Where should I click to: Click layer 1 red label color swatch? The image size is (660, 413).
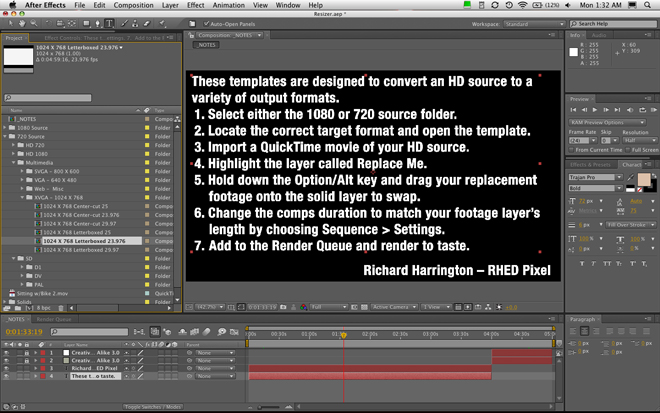[43, 353]
